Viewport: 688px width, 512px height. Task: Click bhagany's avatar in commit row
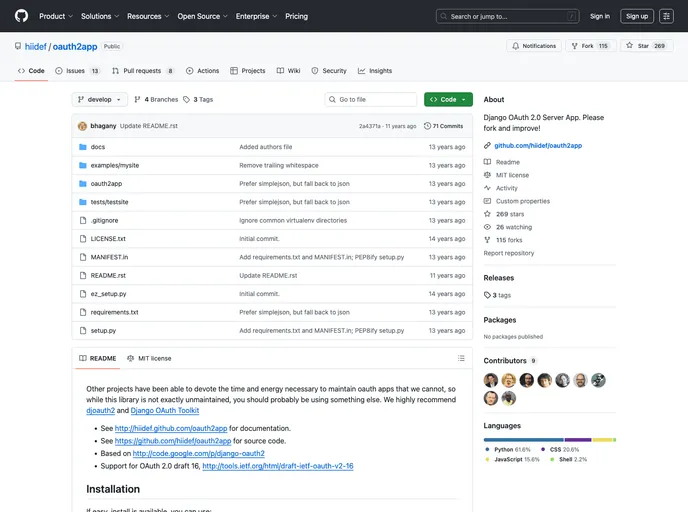(x=82, y=126)
